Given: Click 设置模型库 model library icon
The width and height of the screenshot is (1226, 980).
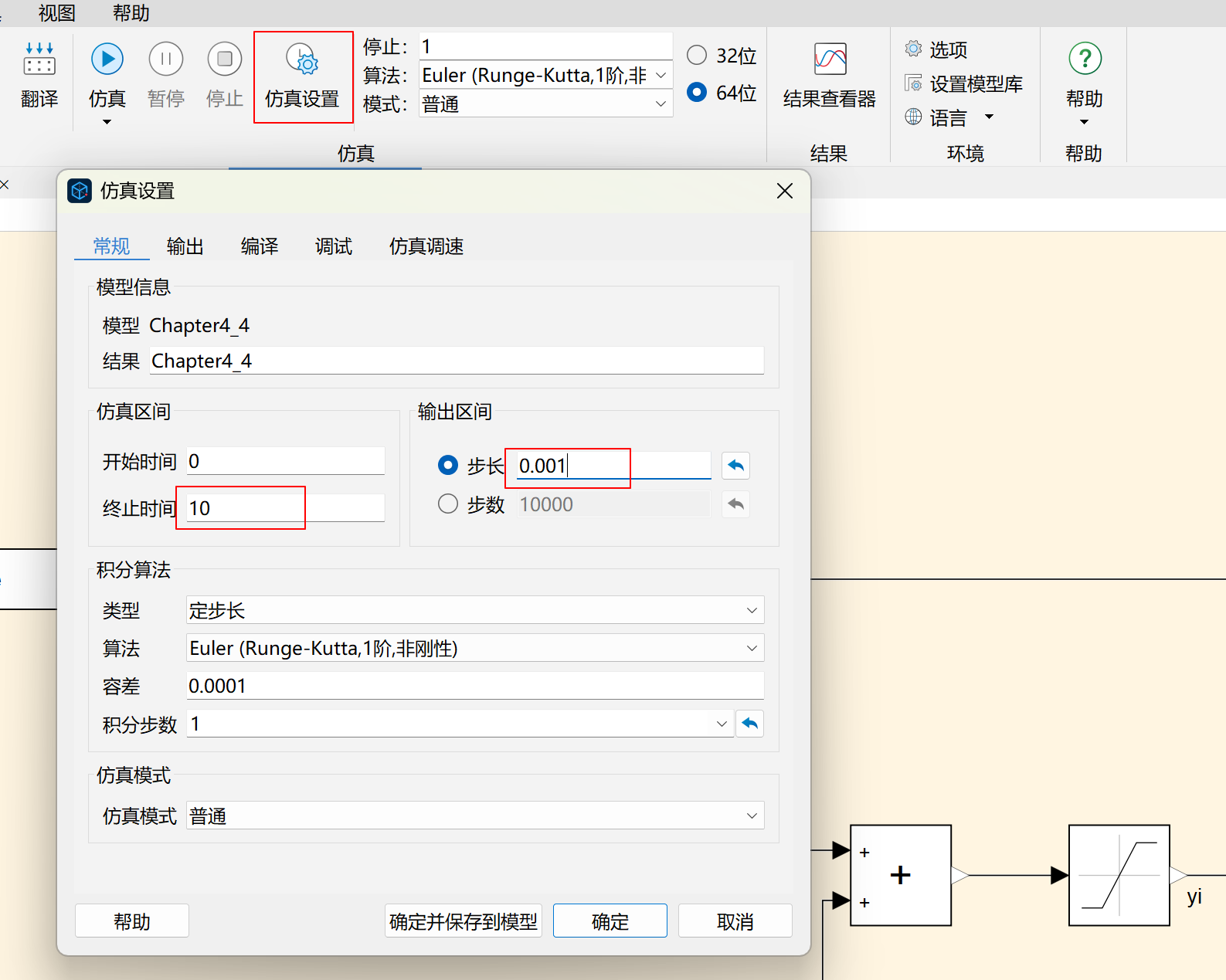Looking at the screenshot, I should pos(913,83).
